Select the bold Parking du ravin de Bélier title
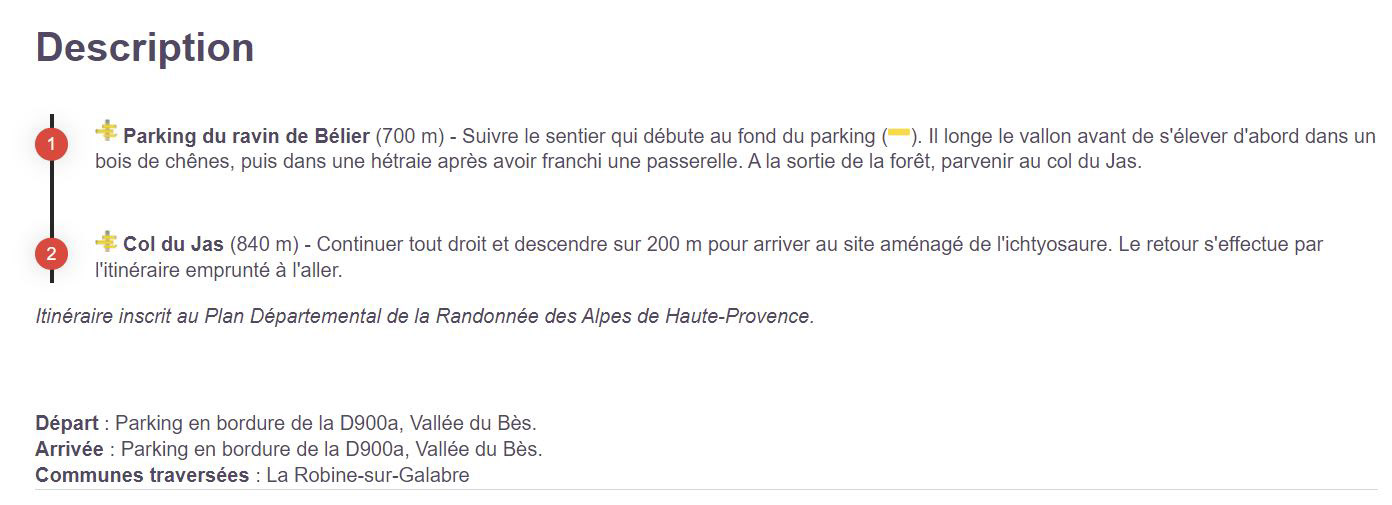Viewport: 1392px width, 505px height. tap(246, 135)
